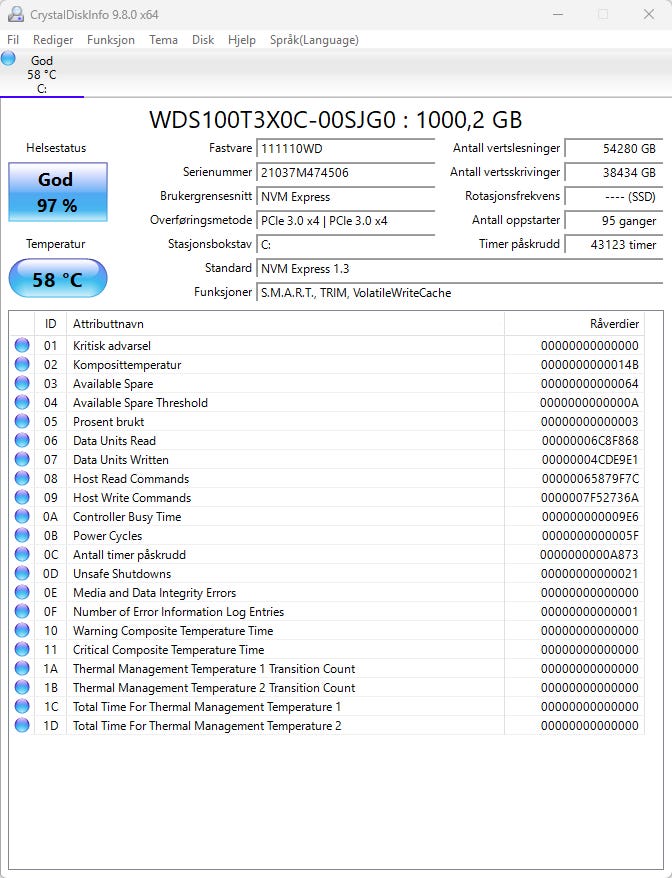This screenshot has height=878, width=672.
Task: Click the status orb for Total Time For Thermal Management Temperature 2
Action: (22, 726)
